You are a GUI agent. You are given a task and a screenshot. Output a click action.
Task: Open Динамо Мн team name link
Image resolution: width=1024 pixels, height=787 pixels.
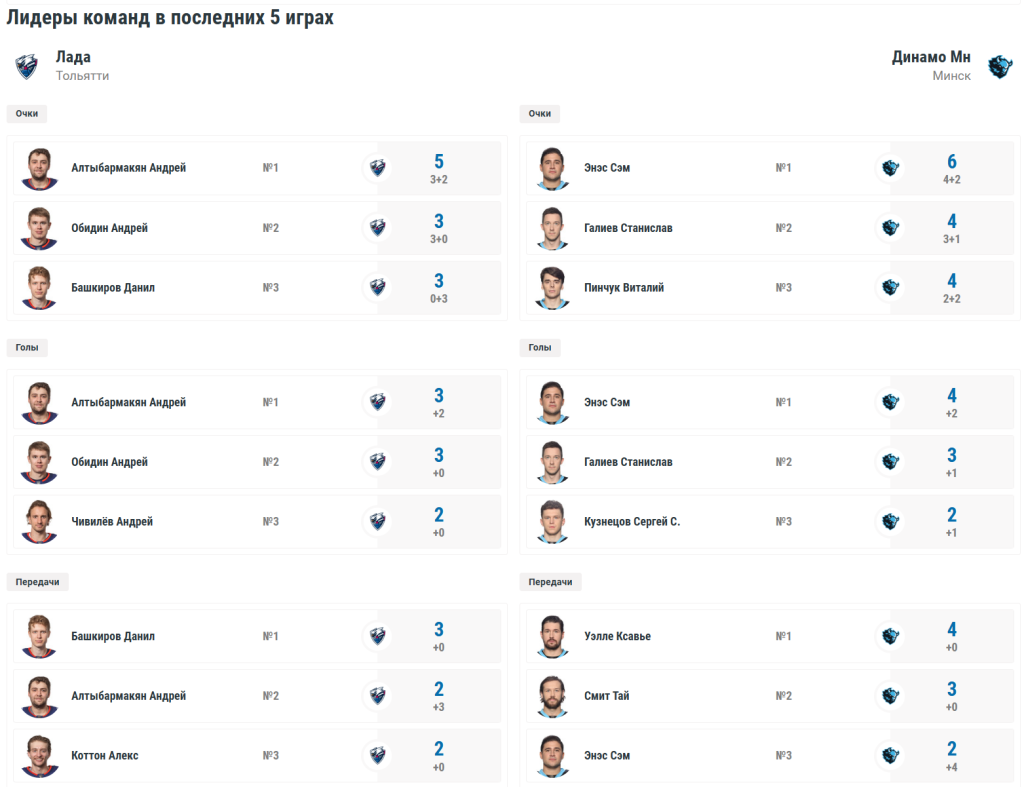[931, 57]
